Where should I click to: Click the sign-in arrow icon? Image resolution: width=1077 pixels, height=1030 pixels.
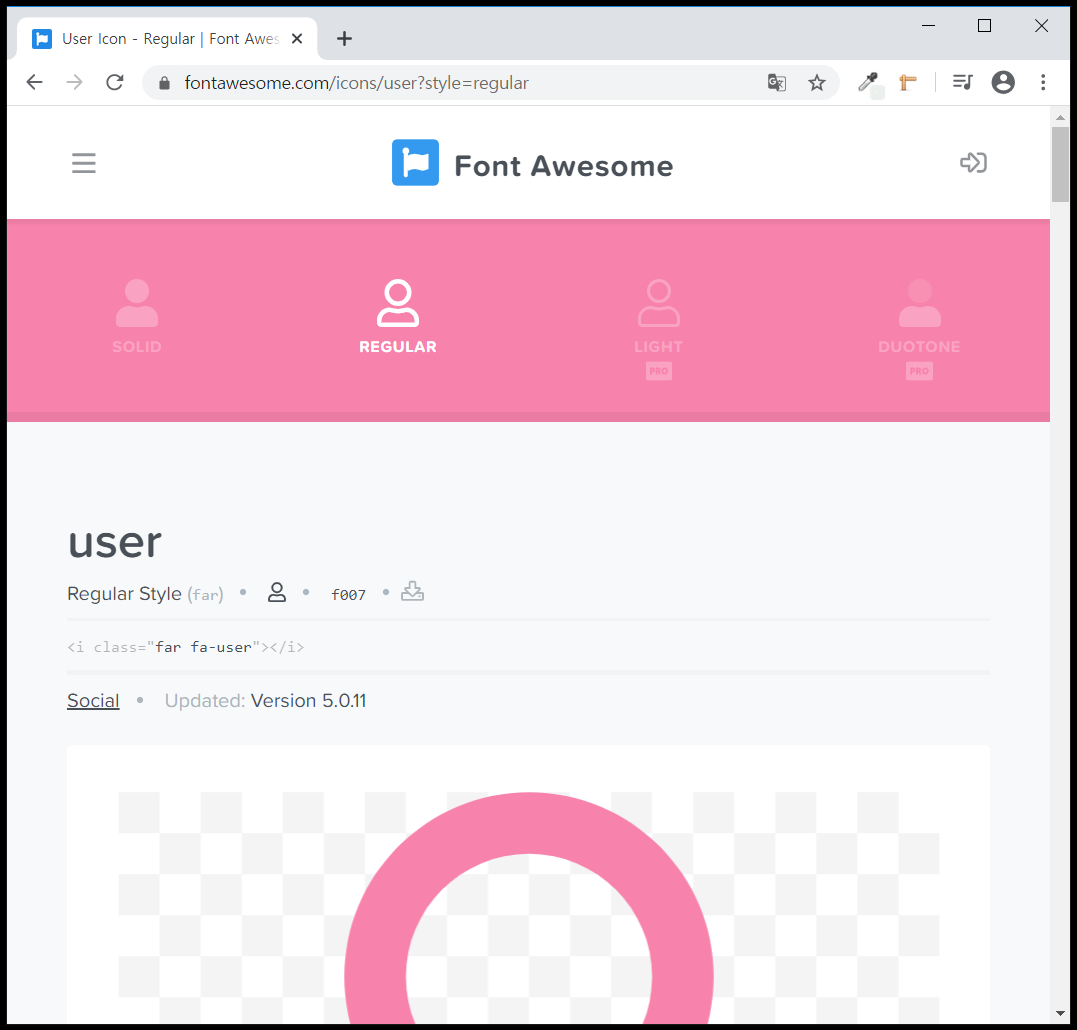pyautogui.click(x=973, y=163)
